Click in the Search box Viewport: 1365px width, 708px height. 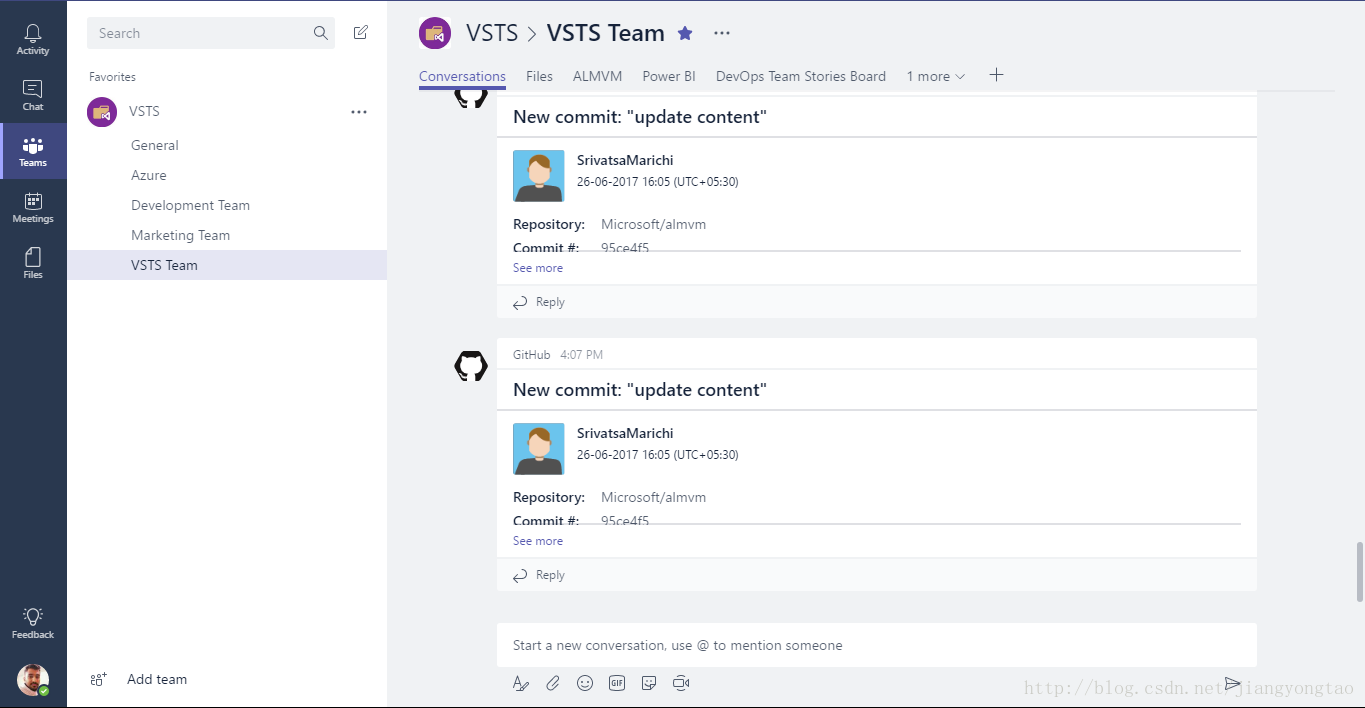211,33
